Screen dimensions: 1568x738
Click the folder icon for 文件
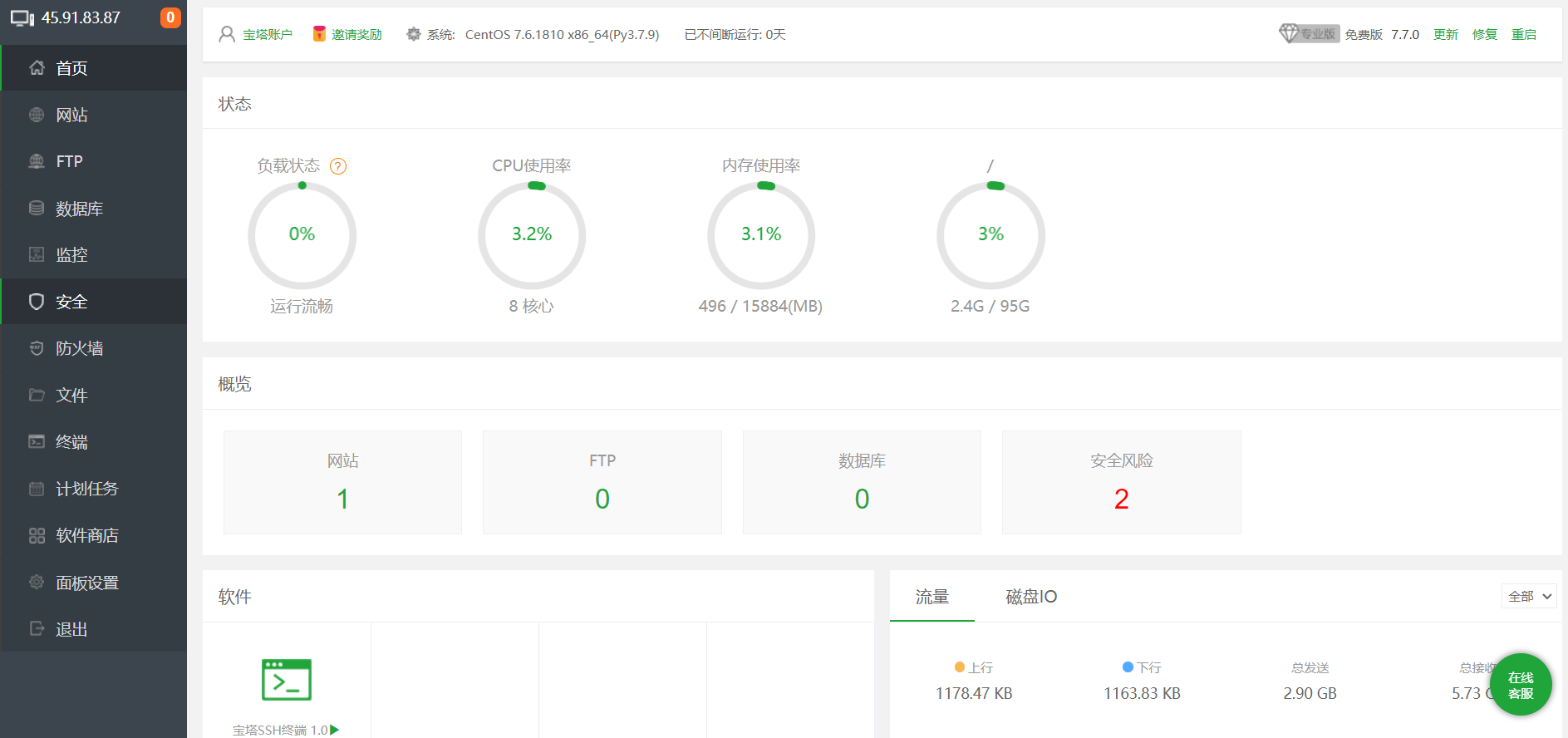tap(37, 395)
